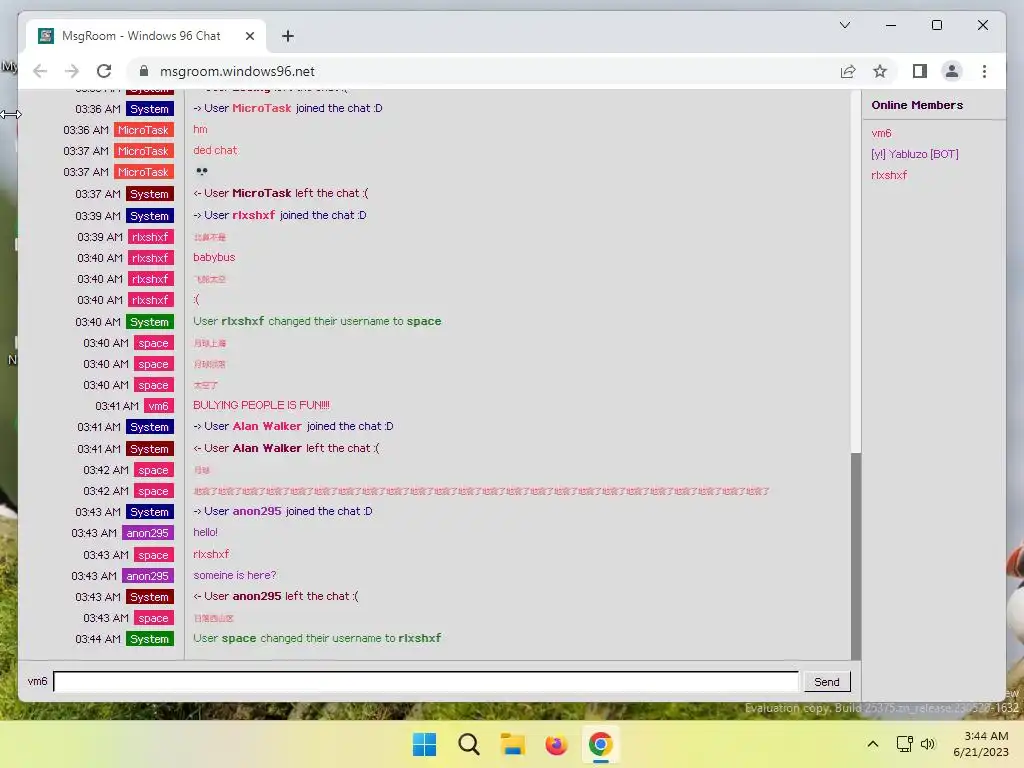Screen dimensions: 1024x768
Task: Click 'rlxshxf changed their username to space' message
Action: pos(317,321)
